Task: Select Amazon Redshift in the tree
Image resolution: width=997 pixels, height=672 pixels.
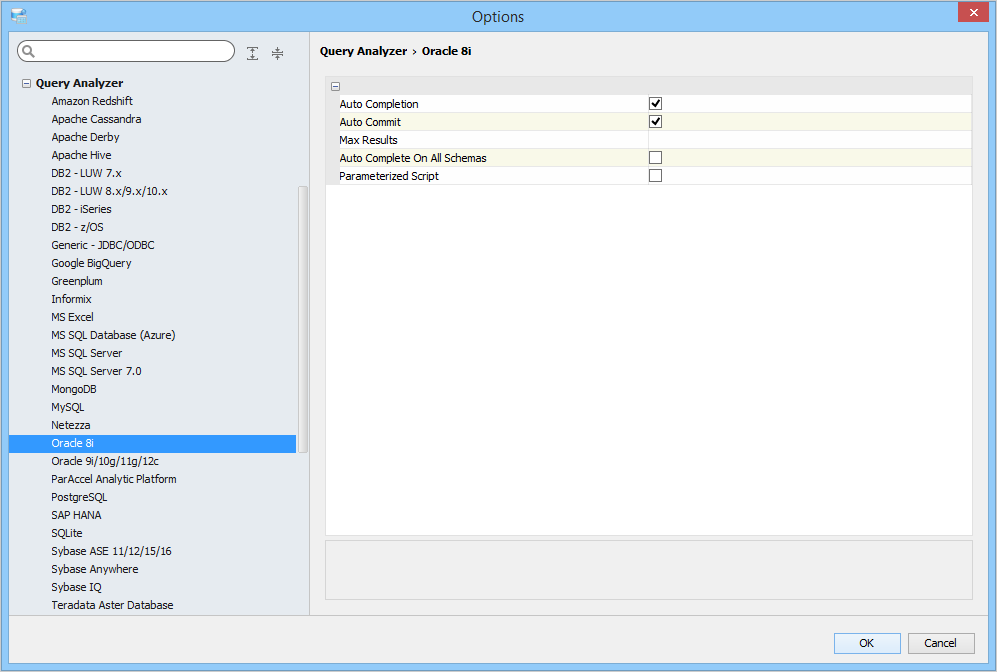Action: (92, 101)
